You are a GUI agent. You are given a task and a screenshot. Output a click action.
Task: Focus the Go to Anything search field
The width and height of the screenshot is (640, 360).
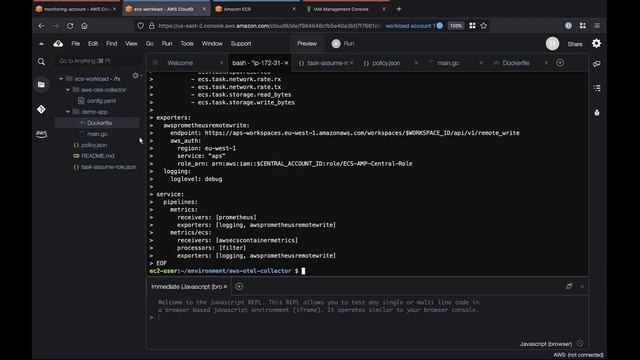[98, 61]
